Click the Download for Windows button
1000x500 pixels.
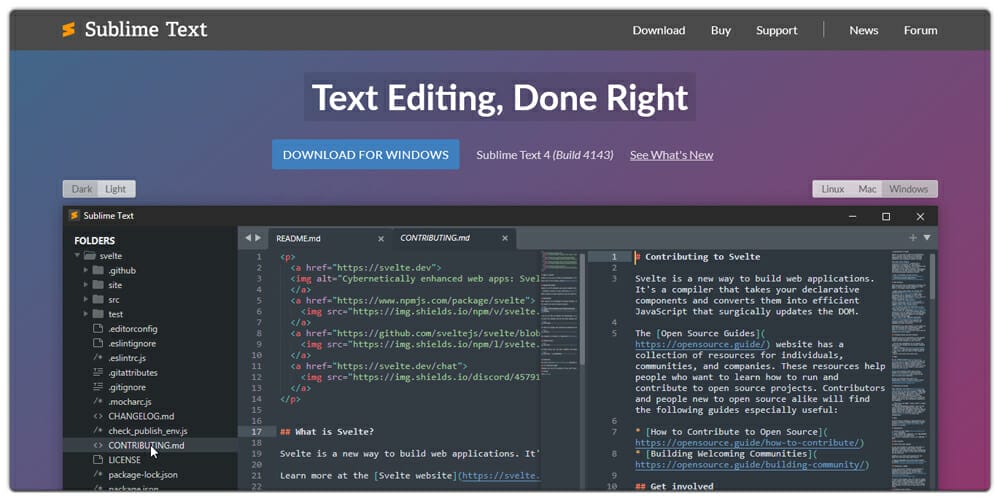pyautogui.click(x=365, y=154)
